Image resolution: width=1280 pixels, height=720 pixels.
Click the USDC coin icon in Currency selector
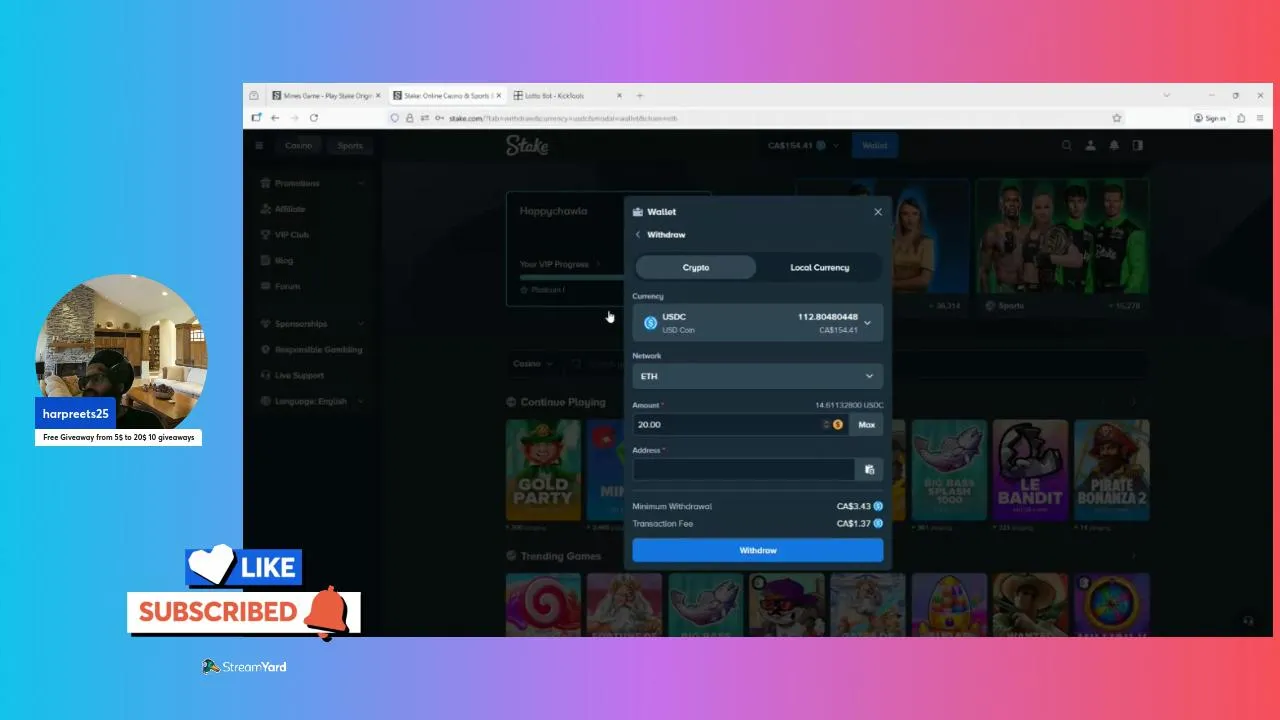coord(650,323)
